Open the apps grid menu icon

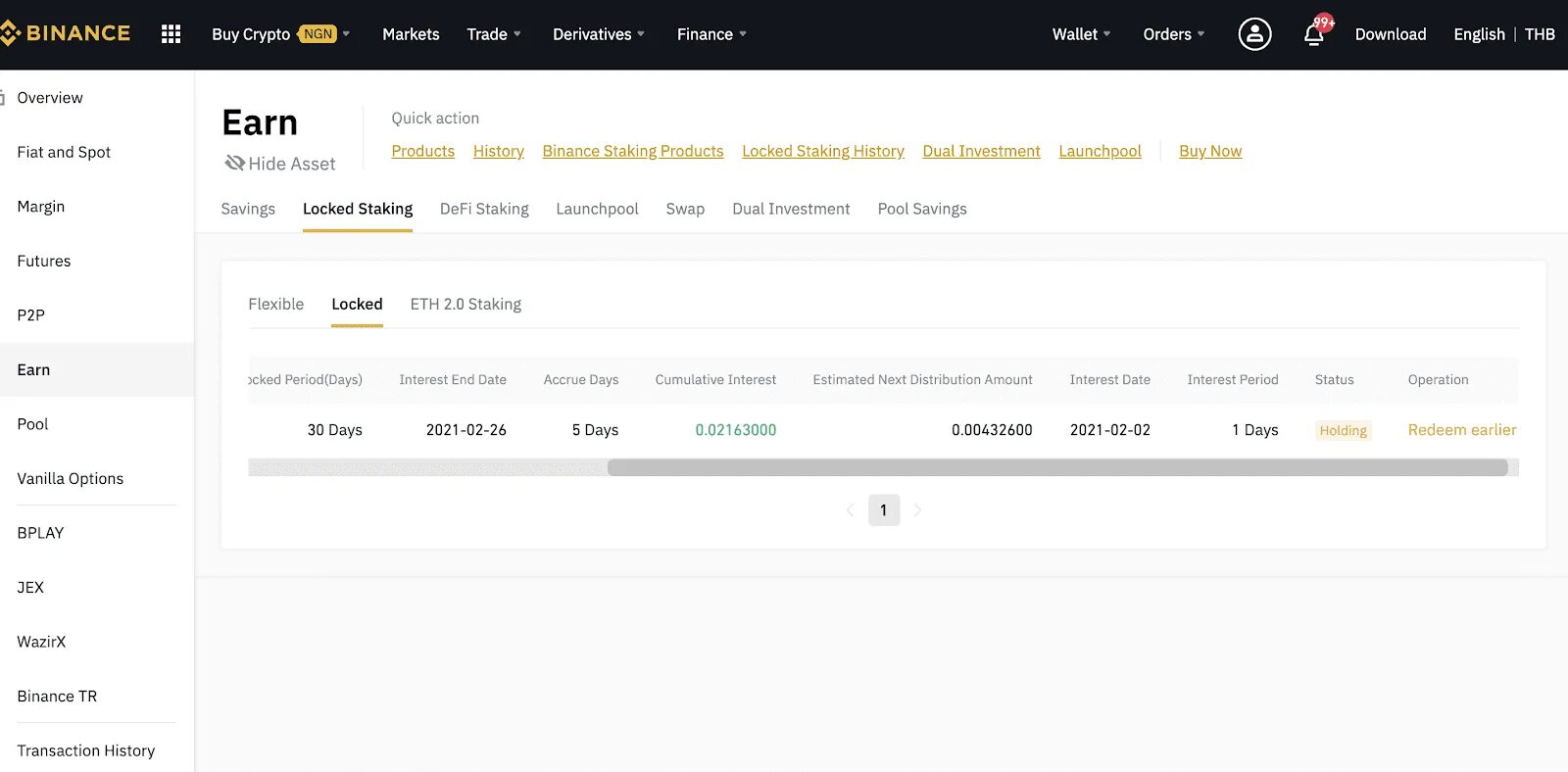tap(171, 34)
